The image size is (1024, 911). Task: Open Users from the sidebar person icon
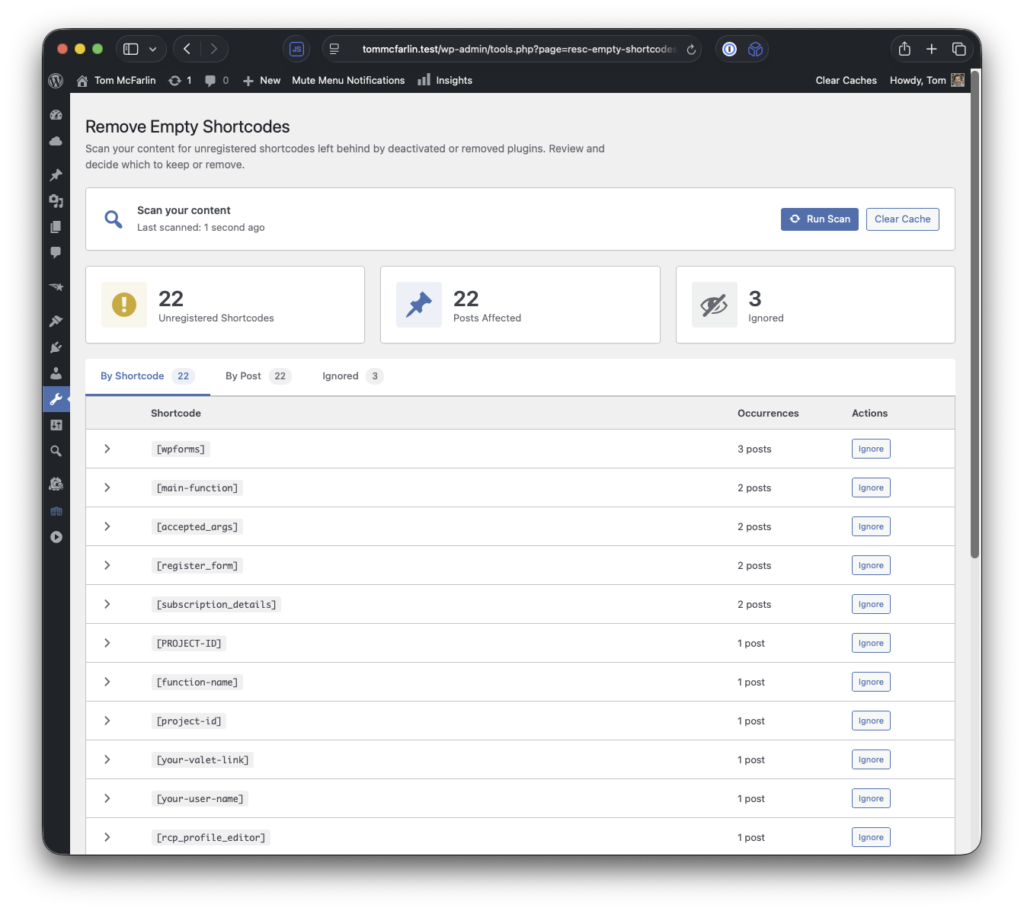pos(56,373)
